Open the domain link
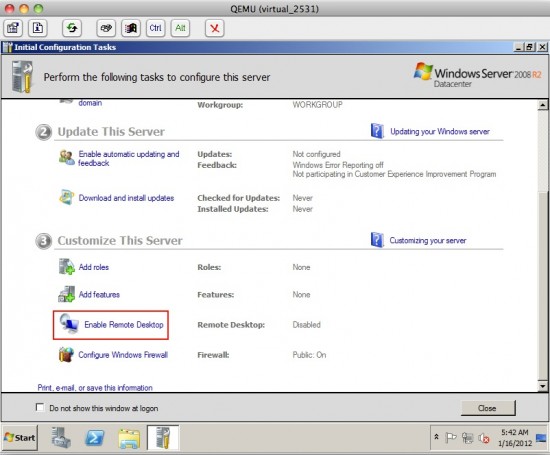 (90, 103)
